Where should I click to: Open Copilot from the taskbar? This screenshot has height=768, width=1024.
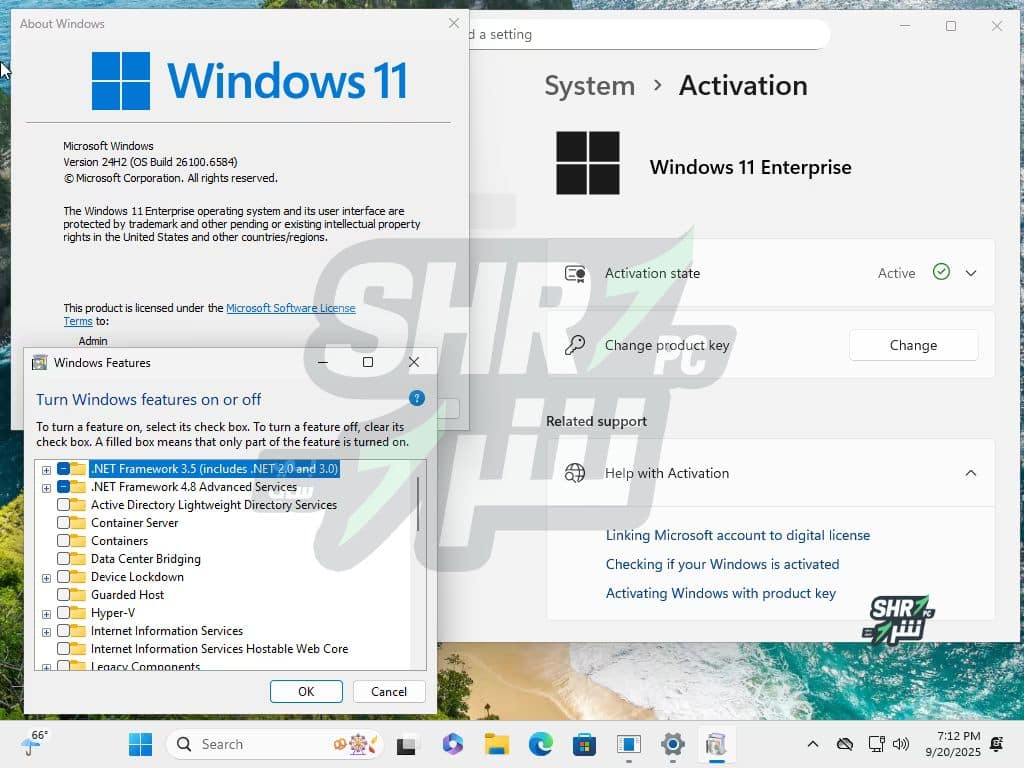[452, 744]
